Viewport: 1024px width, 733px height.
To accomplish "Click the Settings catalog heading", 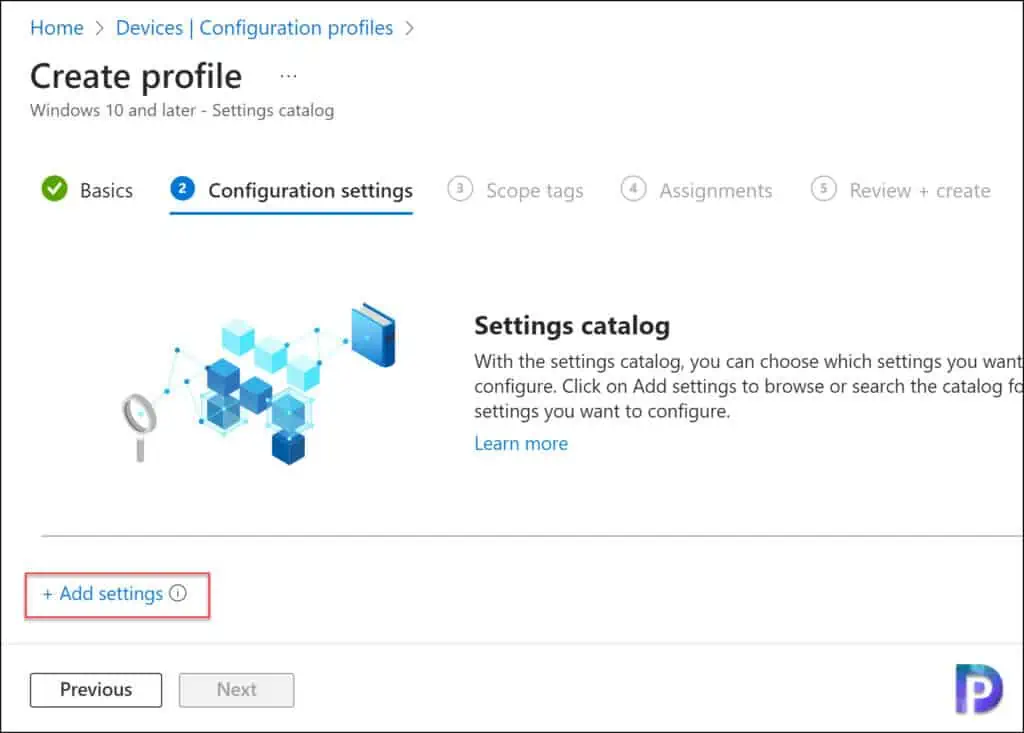I will click(572, 325).
